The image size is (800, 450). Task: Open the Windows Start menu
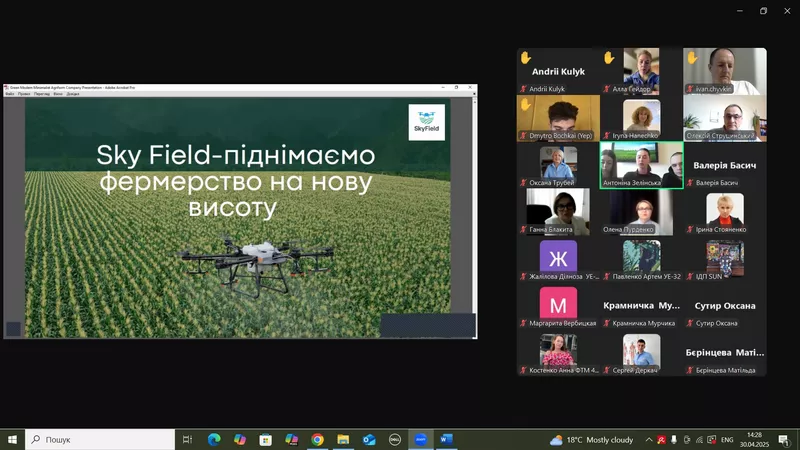click(x=12, y=439)
